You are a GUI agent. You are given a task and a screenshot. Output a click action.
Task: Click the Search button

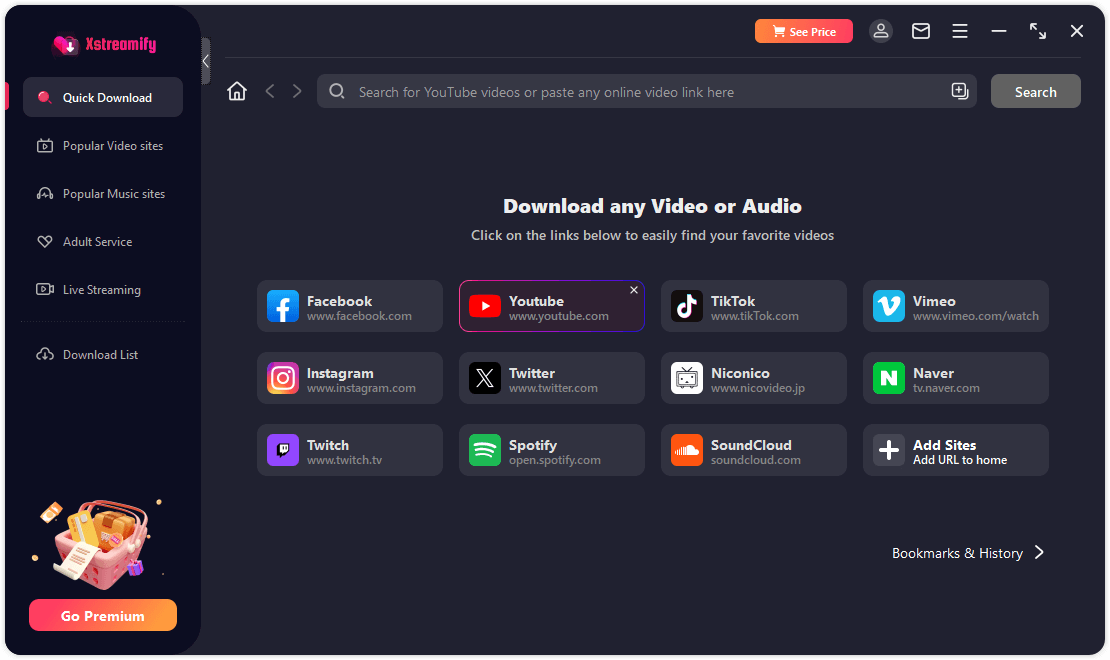point(1035,92)
